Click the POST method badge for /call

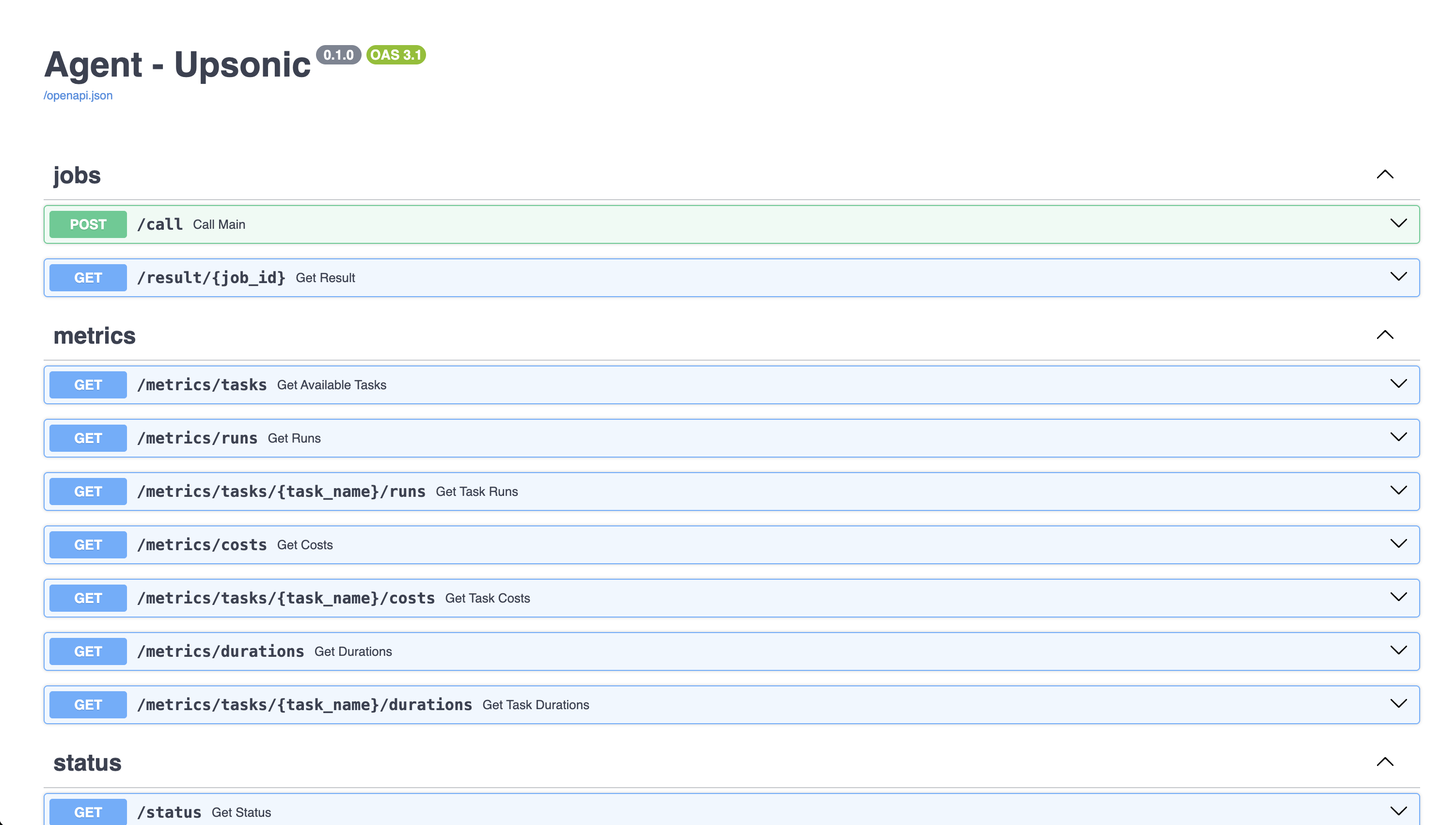(87, 224)
